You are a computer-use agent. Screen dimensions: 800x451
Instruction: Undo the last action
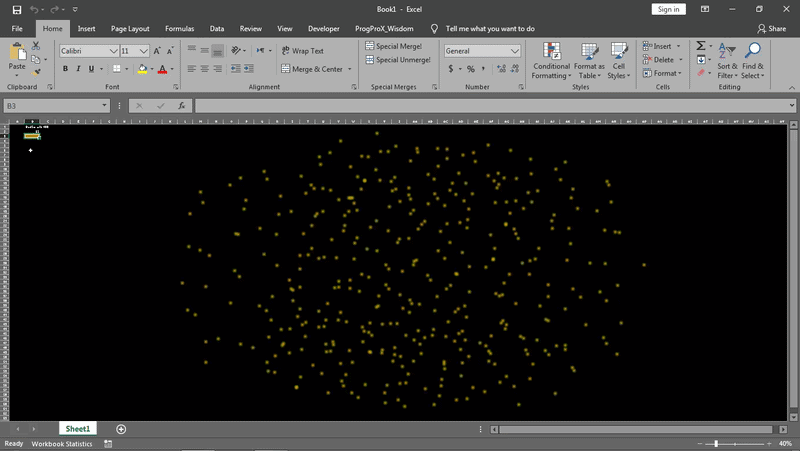point(34,9)
